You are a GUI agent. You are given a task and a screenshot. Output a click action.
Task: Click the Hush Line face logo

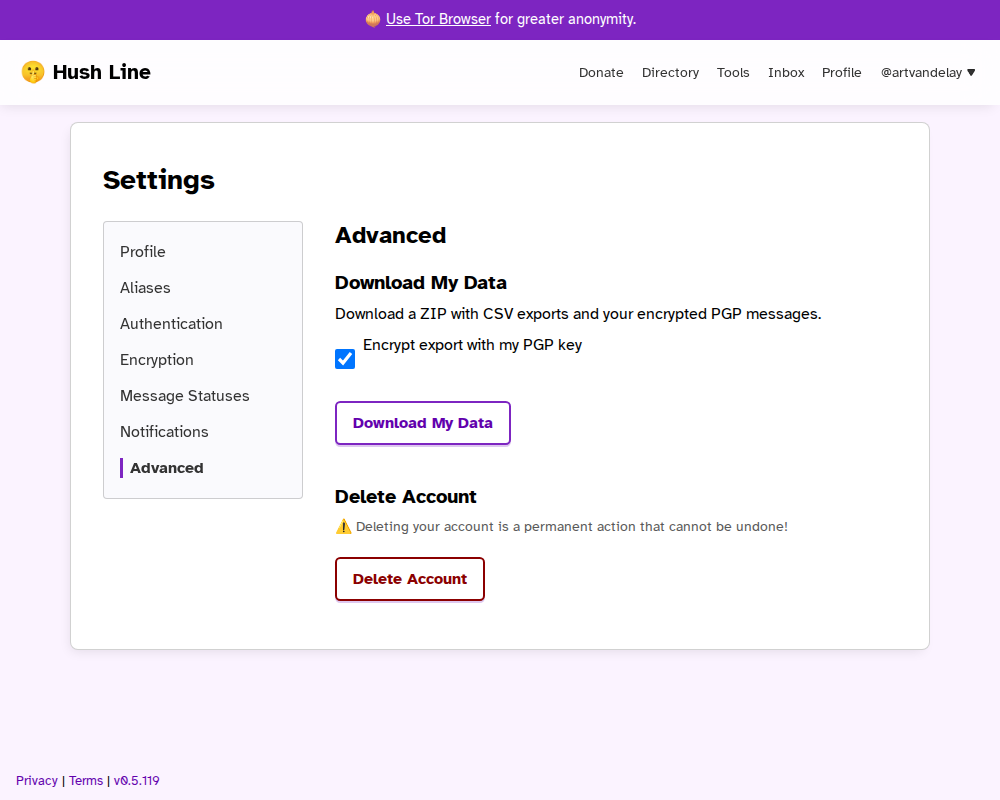coord(33,72)
